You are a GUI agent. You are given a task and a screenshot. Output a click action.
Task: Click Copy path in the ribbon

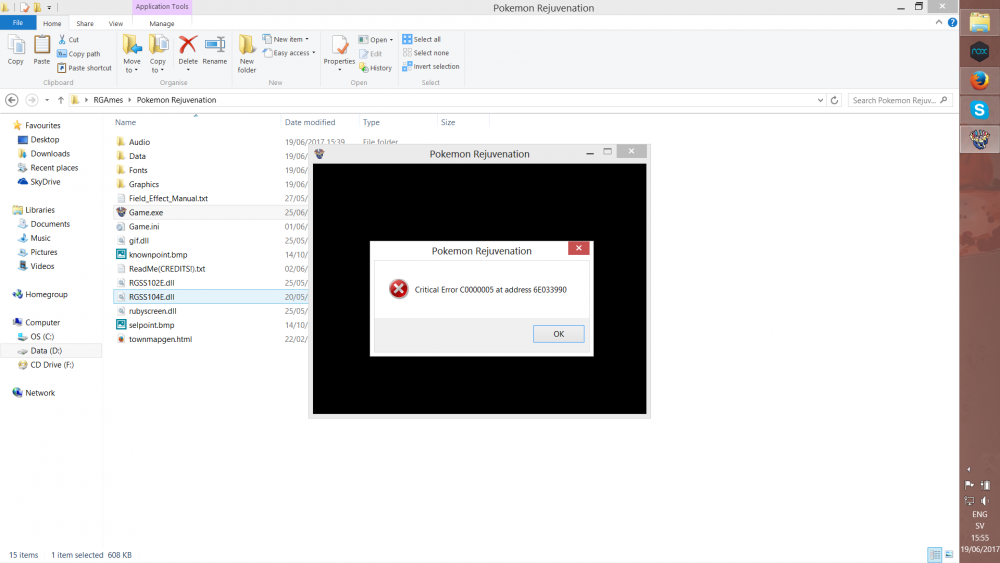pyautogui.click(x=78, y=54)
